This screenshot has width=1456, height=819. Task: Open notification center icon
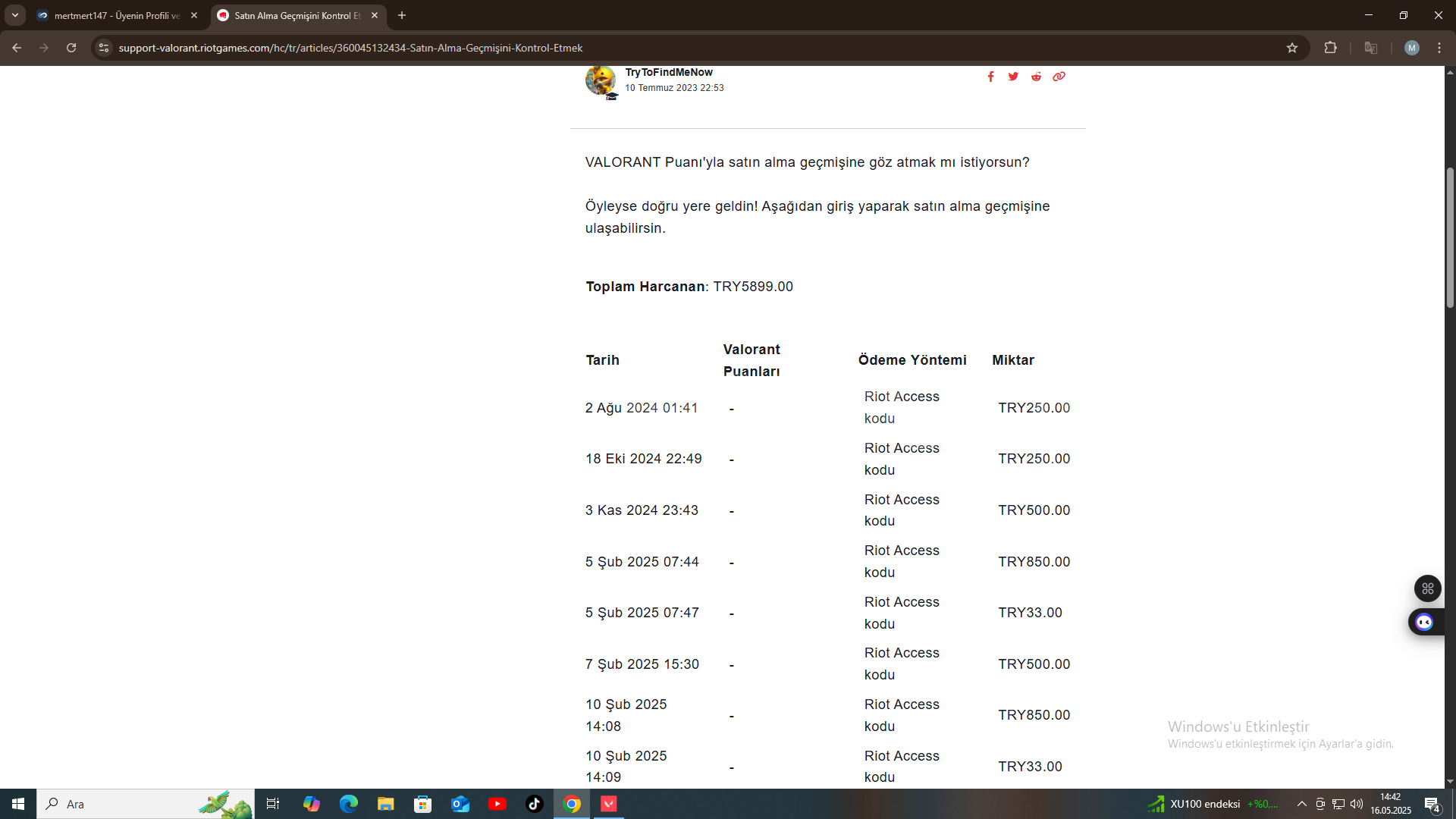[x=1432, y=805]
